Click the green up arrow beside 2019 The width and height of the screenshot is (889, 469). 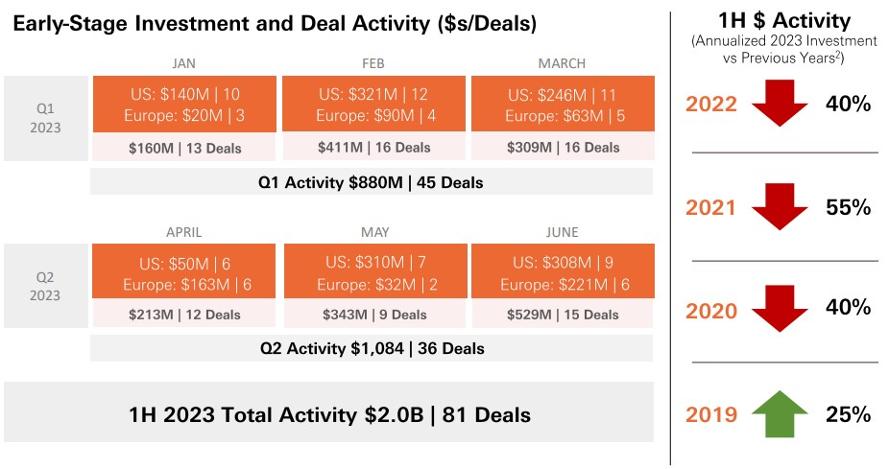(x=780, y=414)
